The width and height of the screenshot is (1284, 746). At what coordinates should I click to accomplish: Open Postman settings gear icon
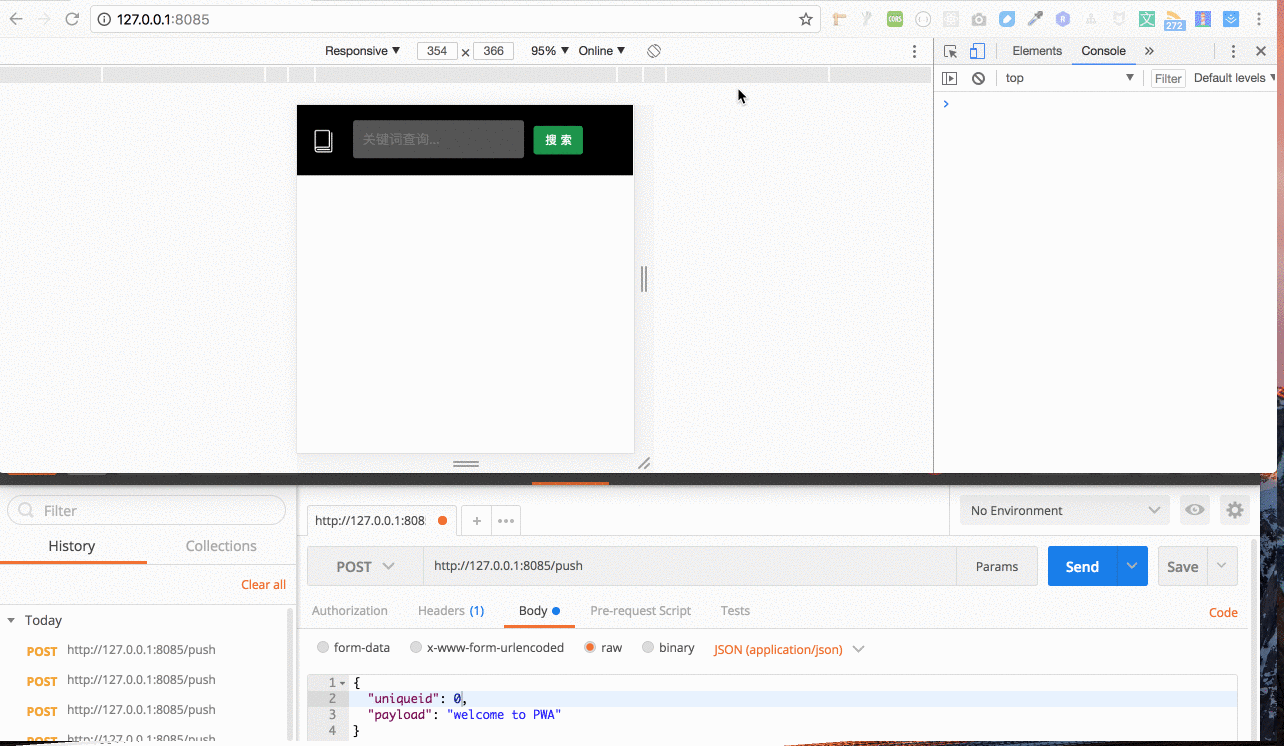(1235, 510)
